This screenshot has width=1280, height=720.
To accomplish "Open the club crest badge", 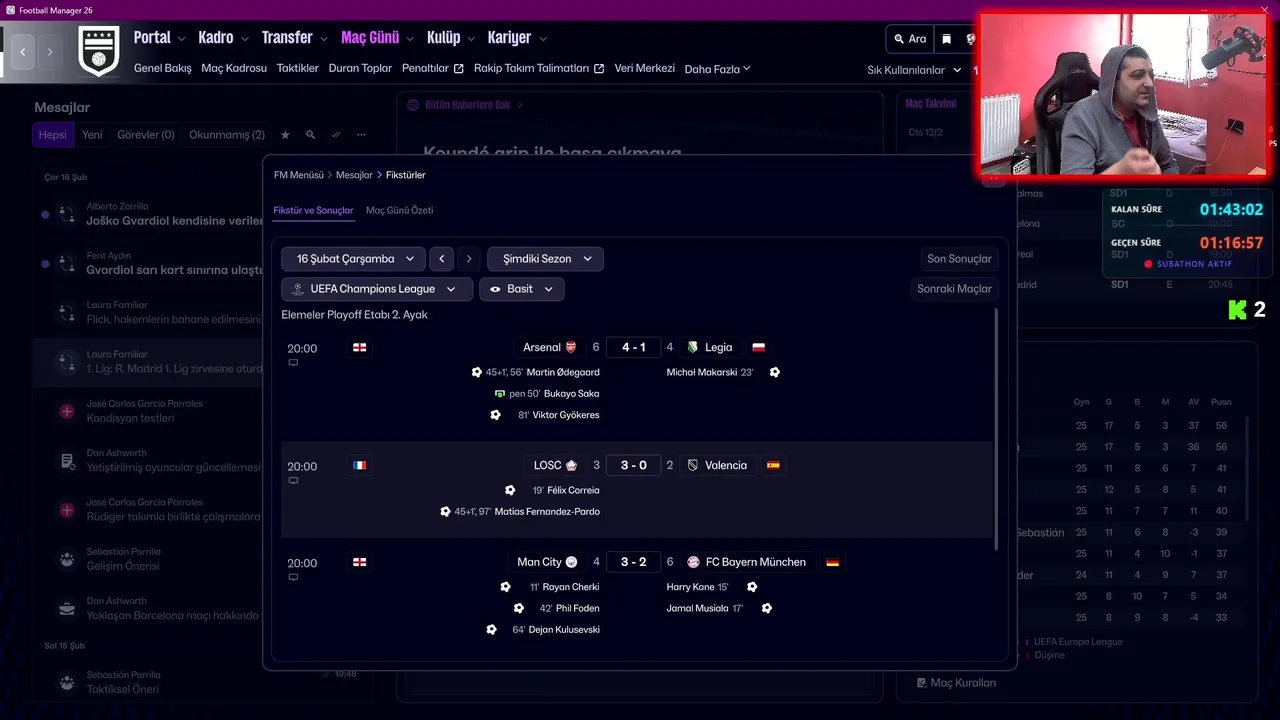I will point(99,51).
